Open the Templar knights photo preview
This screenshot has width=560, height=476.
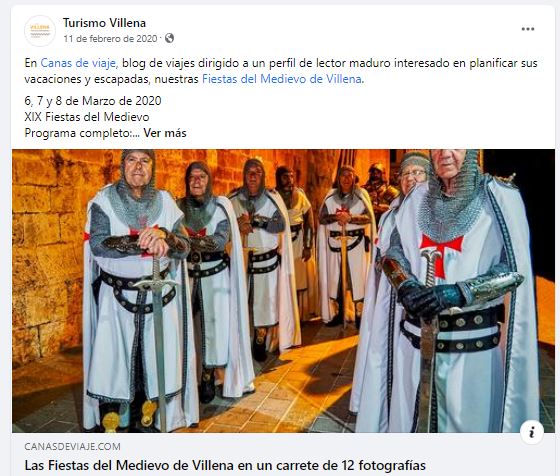(x=283, y=291)
